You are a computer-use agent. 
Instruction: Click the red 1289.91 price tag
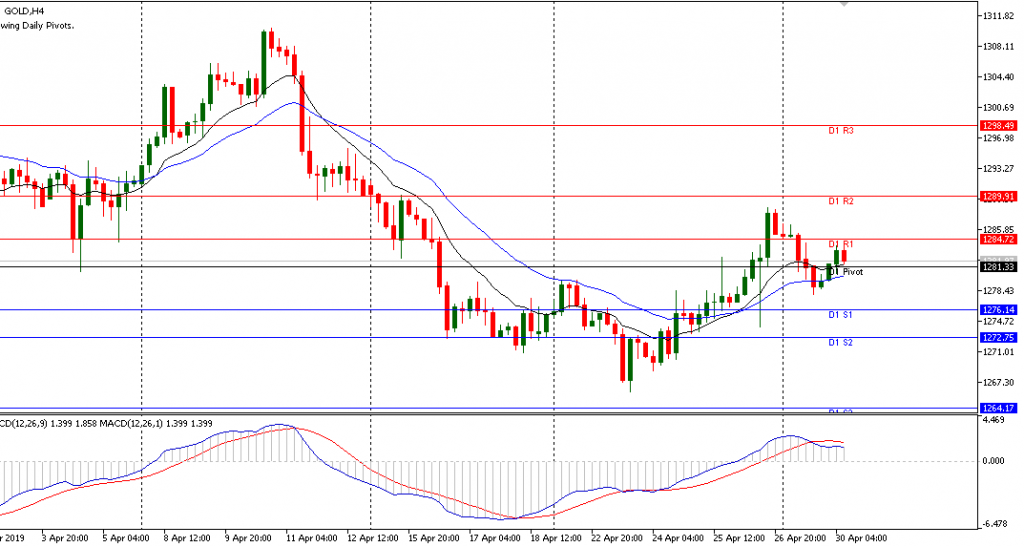coord(1000,197)
